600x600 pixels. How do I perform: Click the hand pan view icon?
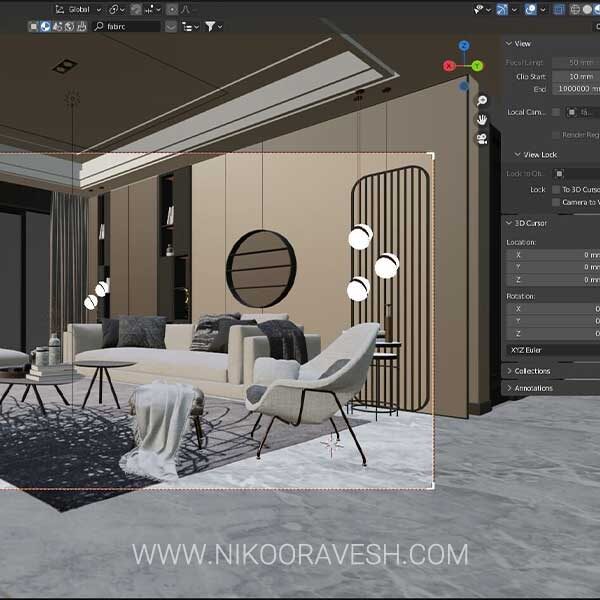tap(482, 119)
